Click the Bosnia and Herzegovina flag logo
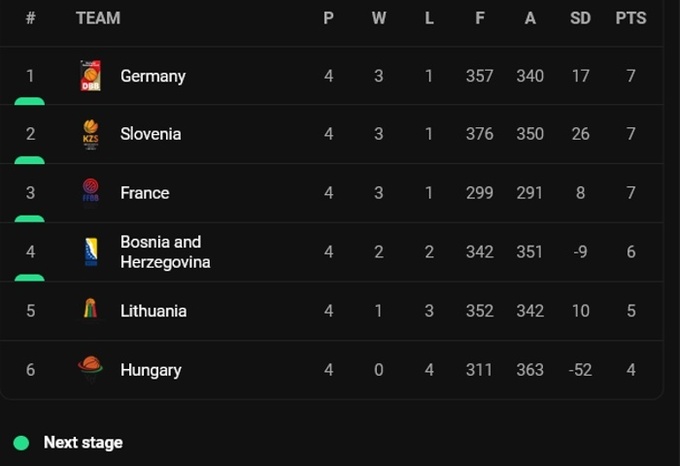Image resolution: width=680 pixels, height=466 pixels. tap(90, 251)
